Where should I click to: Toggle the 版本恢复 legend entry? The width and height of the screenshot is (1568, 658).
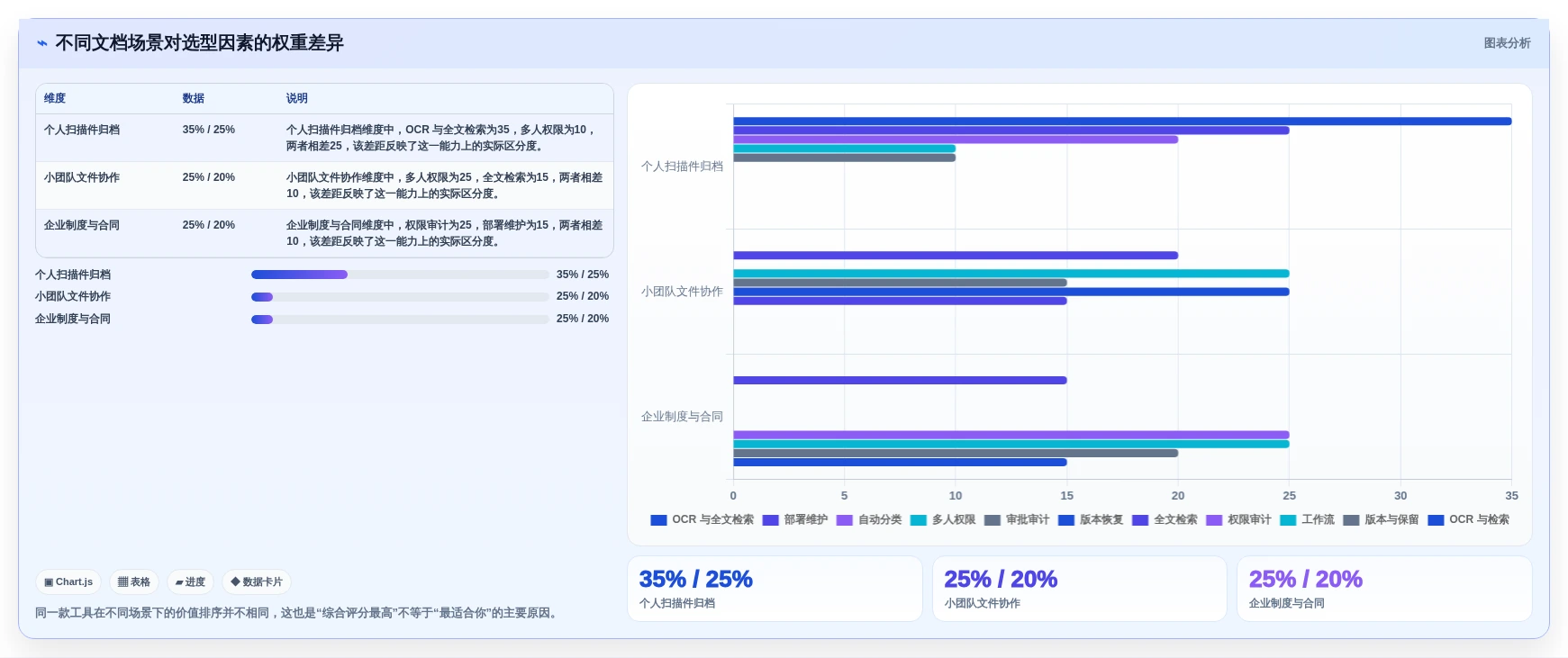point(1091,520)
